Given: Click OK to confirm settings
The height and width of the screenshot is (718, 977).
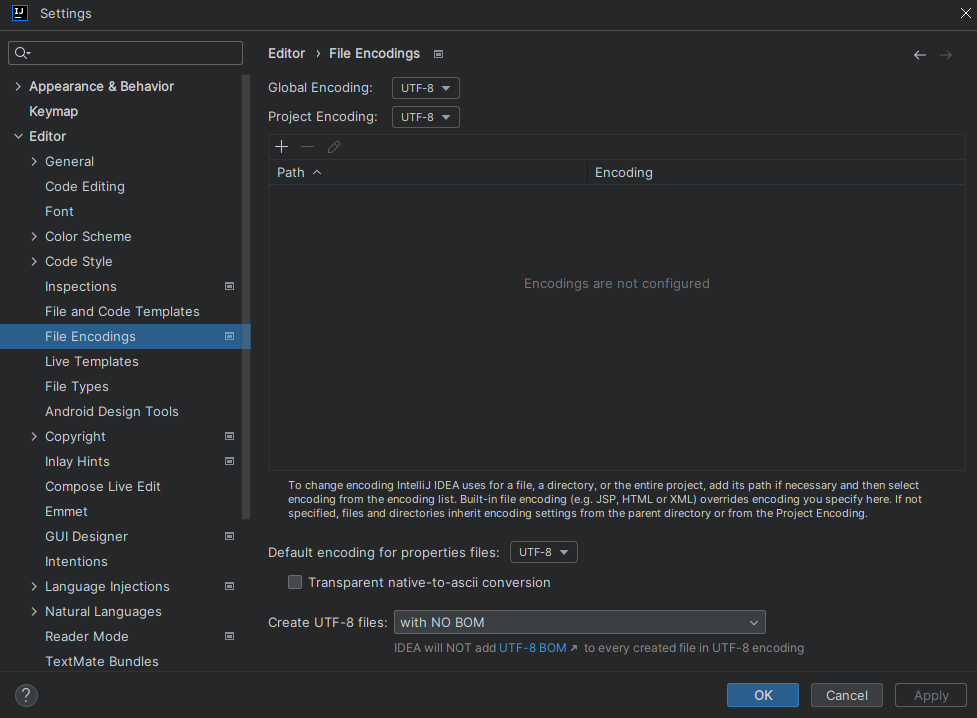Looking at the screenshot, I should [763, 695].
